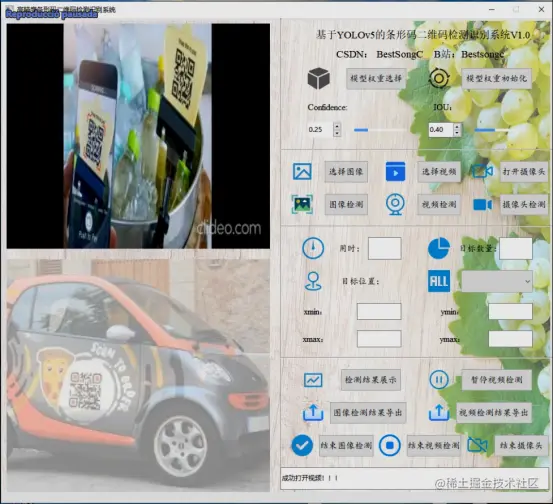Click the 'Confidence:' label
Viewport: 553px width, 504px height.
(x=327, y=107)
